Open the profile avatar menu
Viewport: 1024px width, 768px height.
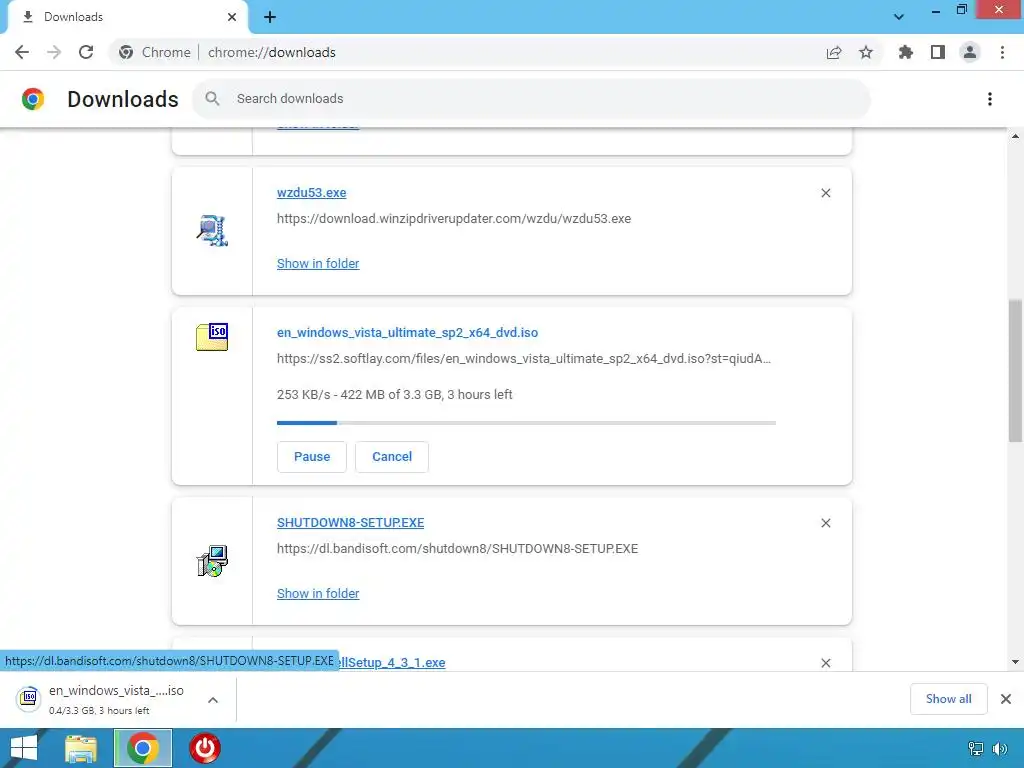[x=970, y=52]
